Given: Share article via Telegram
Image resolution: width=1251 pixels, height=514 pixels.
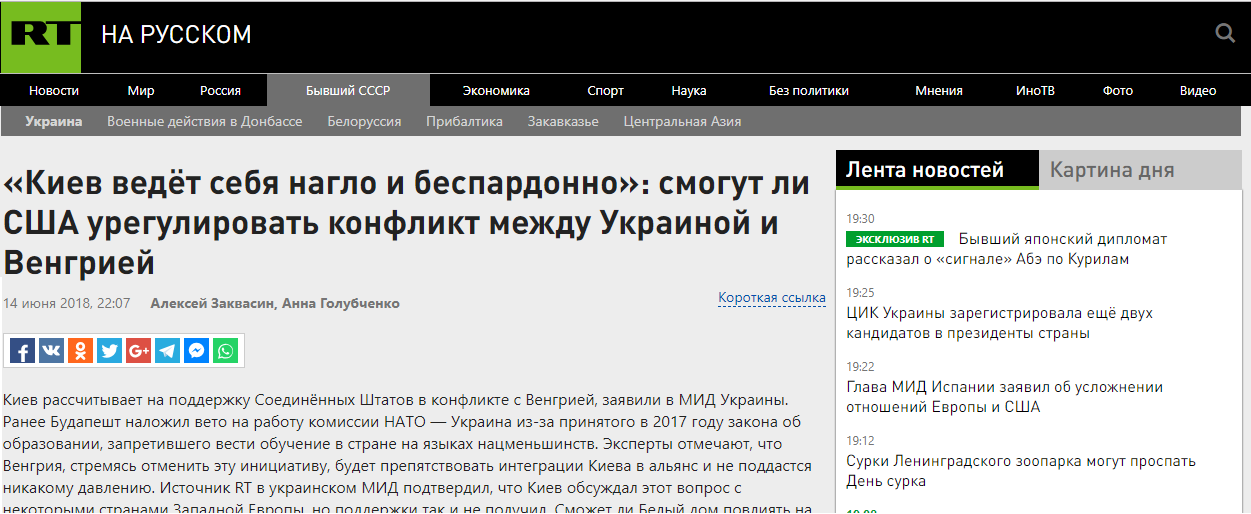Looking at the screenshot, I should click(167, 350).
